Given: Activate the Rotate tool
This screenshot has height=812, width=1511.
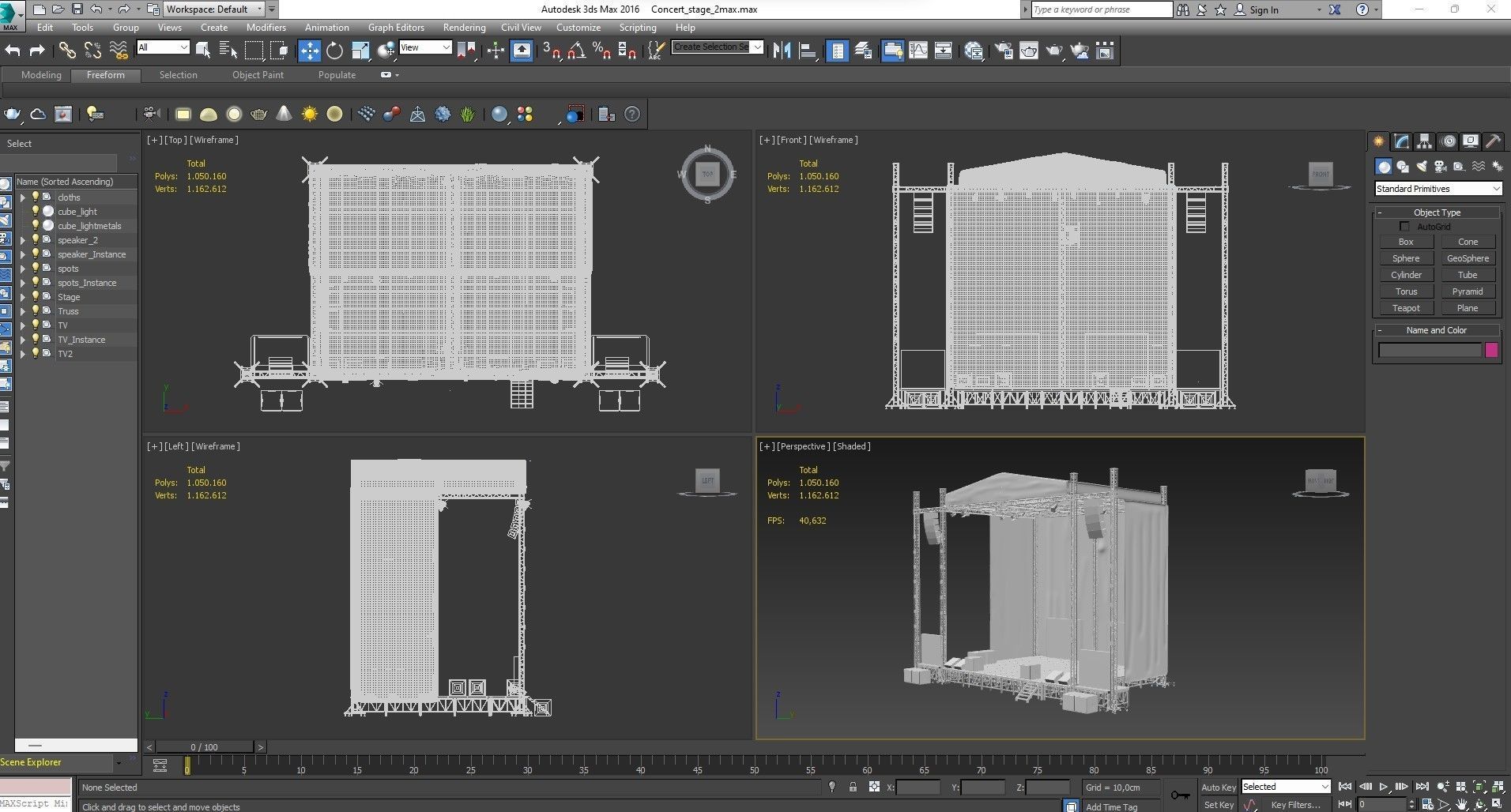Looking at the screenshot, I should coord(334,51).
